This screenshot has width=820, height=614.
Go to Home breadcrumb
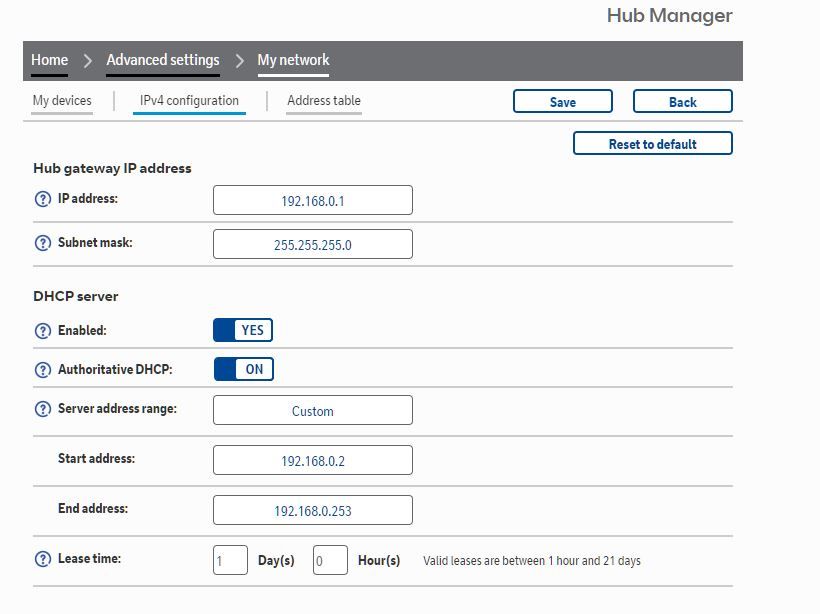[x=49, y=60]
